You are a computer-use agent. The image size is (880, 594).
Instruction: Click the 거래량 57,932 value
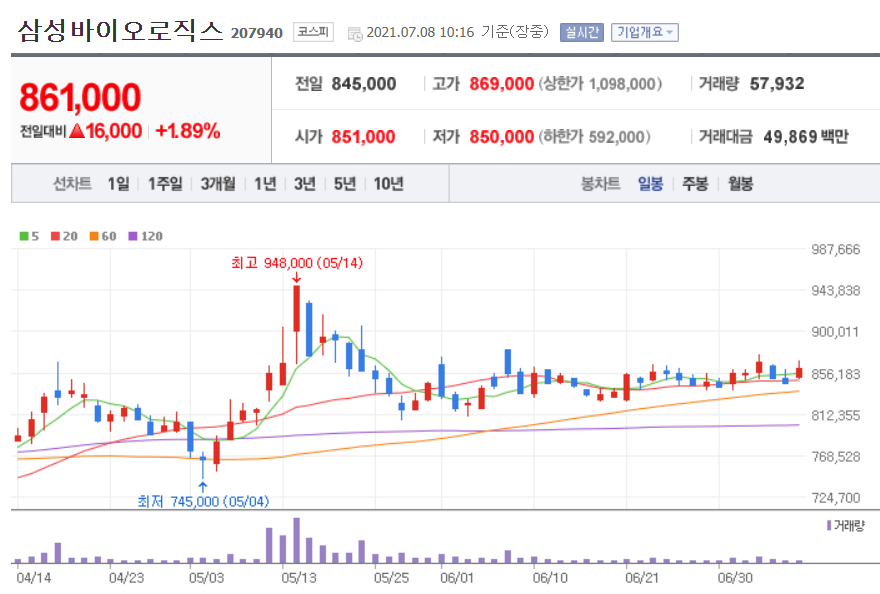coord(777,84)
